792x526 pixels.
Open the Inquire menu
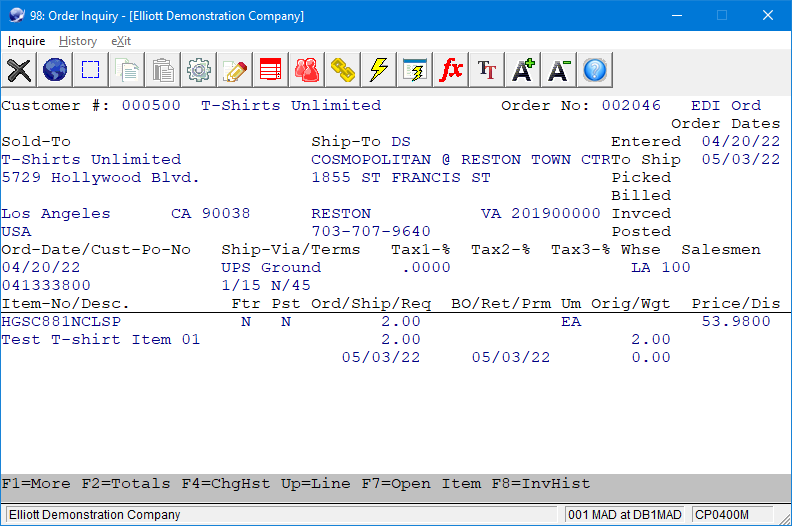(26, 41)
